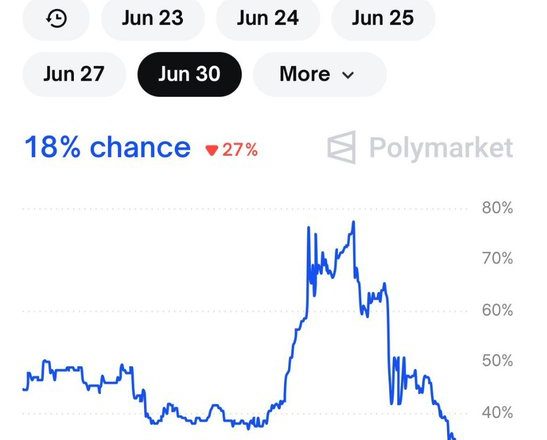This screenshot has height=440, width=547.
Task: Click the red down triangle indicator
Action: (212, 150)
